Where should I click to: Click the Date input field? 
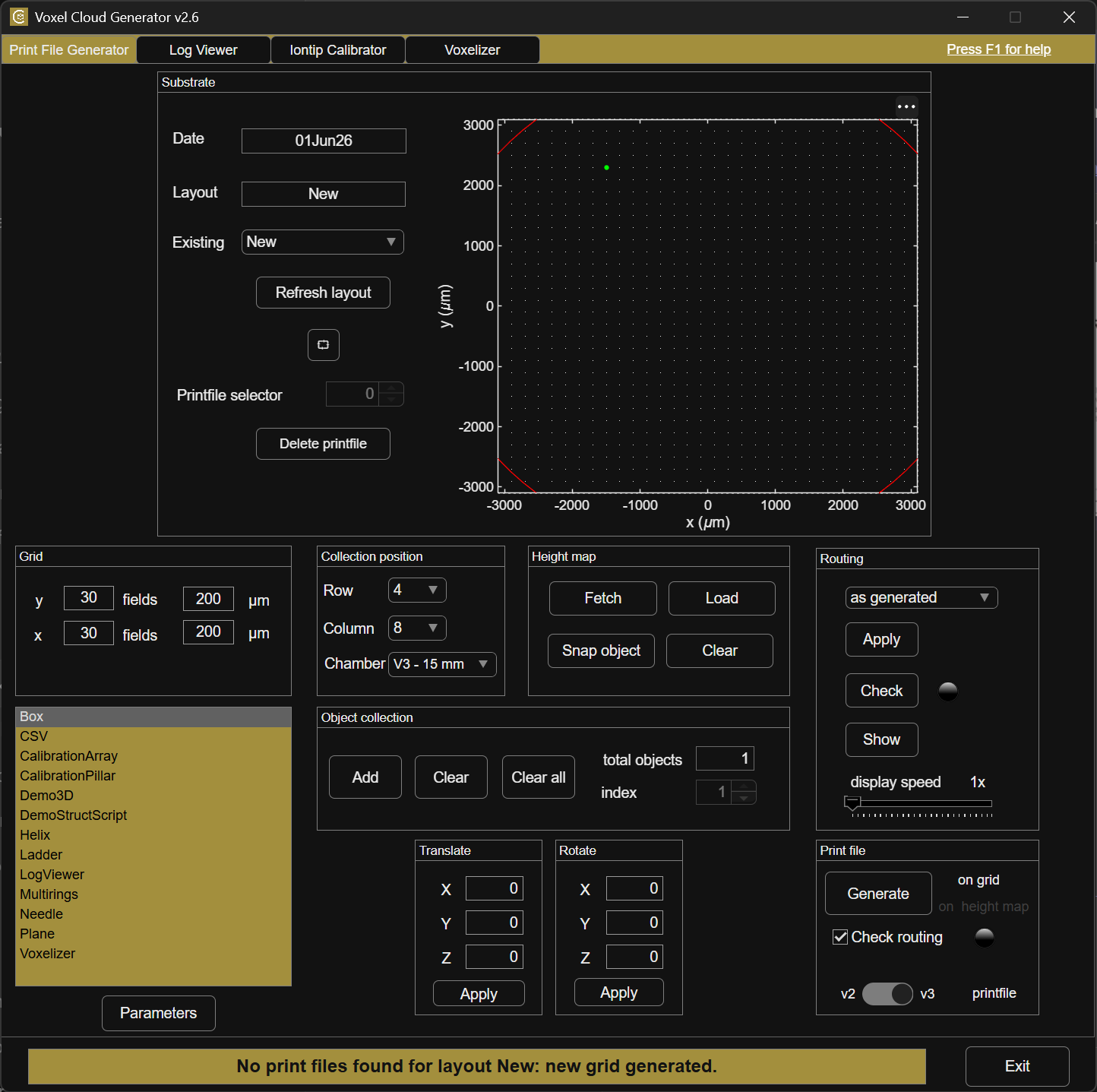point(324,141)
